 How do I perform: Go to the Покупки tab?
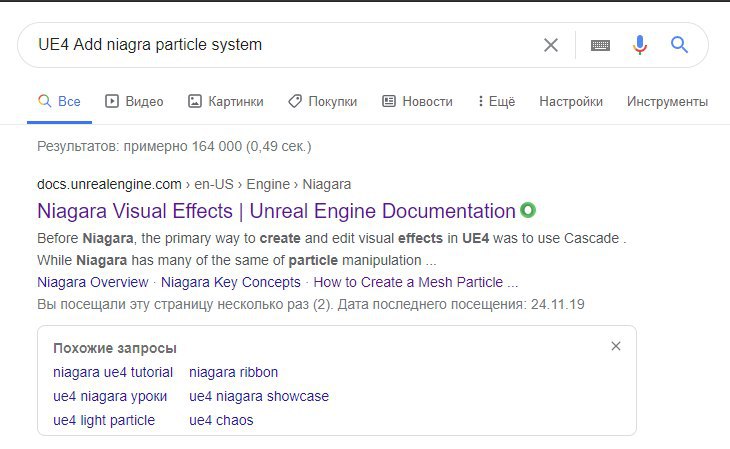(x=323, y=101)
